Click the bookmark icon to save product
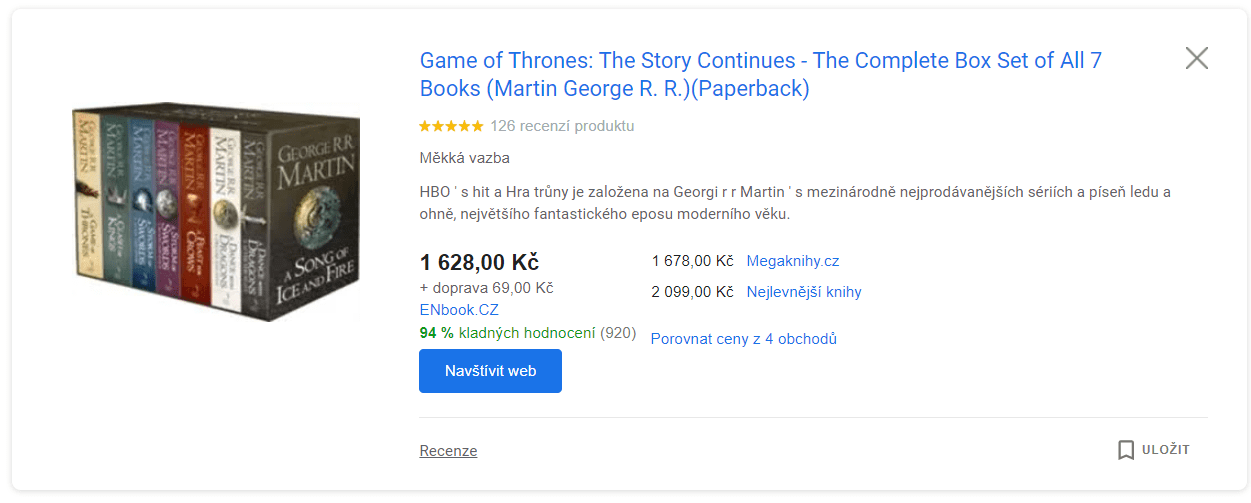1251x503 pixels. pos(1126,450)
